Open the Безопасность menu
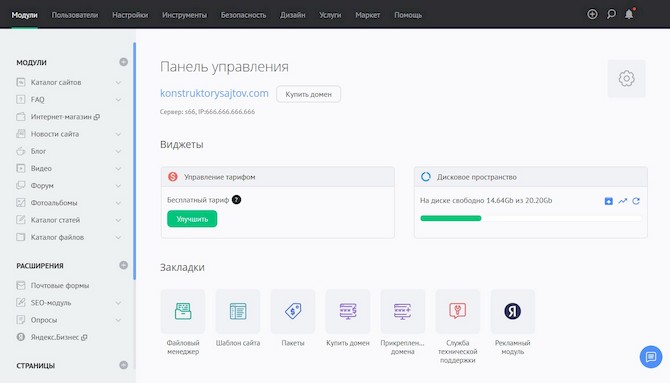This screenshot has height=383, width=670. click(243, 15)
